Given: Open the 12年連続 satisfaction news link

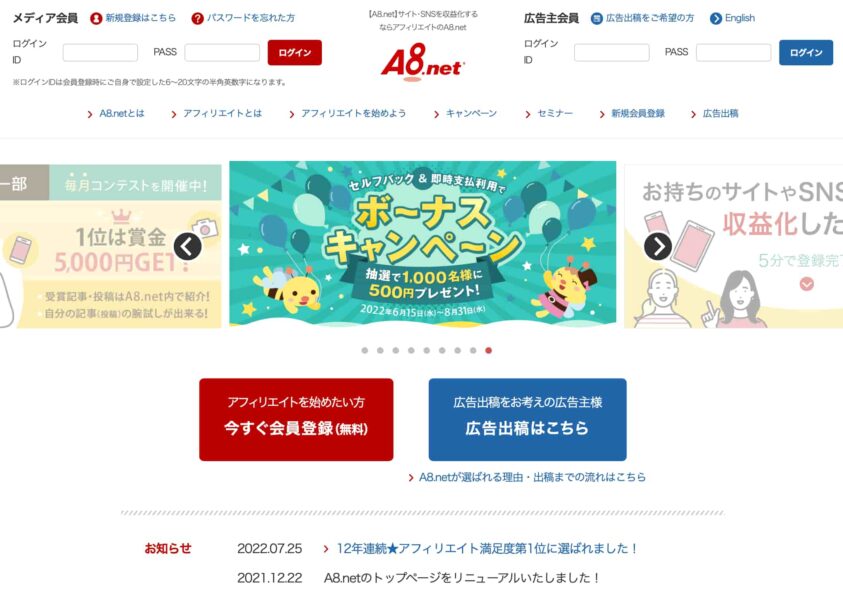Looking at the screenshot, I should click(487, 548).
